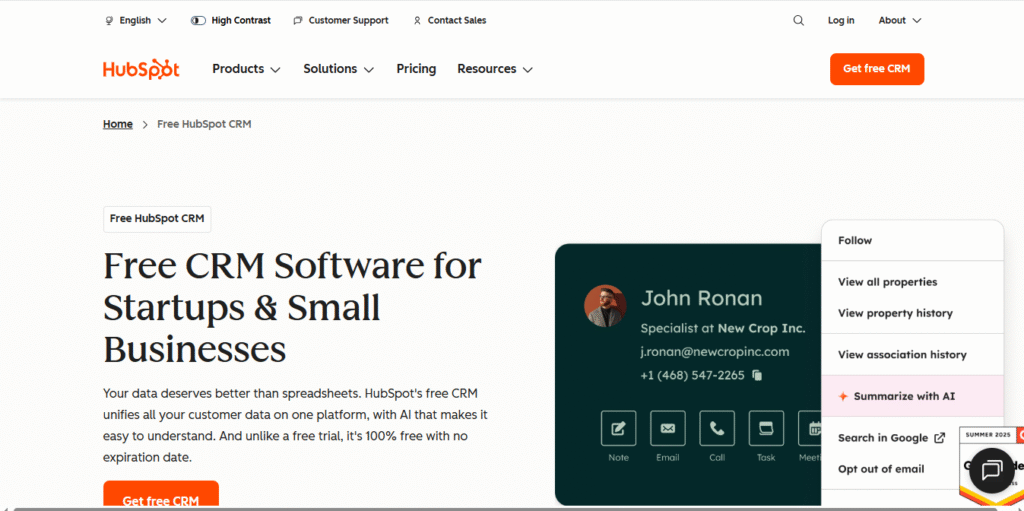
Task: Click the Task icon on contact card
Action: tap(766, 428)
